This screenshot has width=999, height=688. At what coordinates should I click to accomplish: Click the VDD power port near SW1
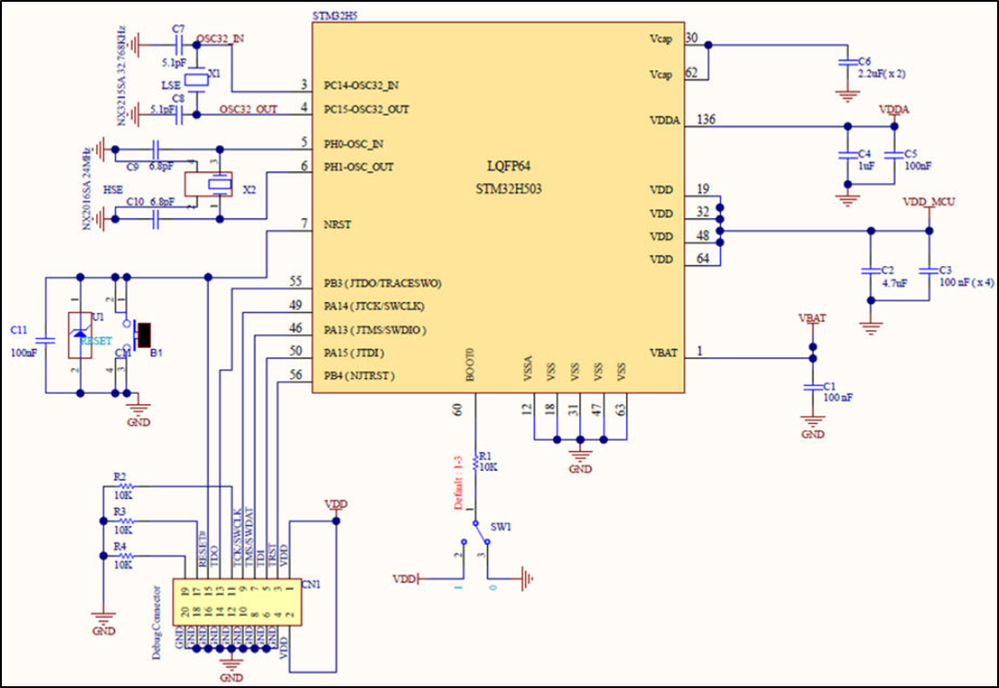tap(405, 579)
